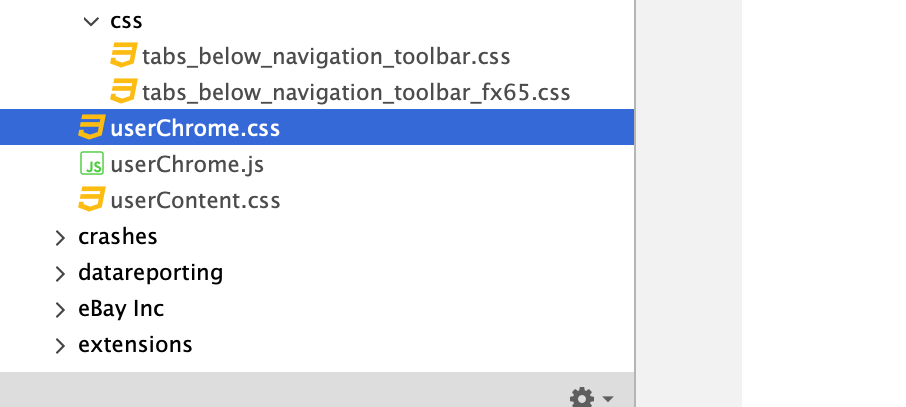
Task: Click the CSS icon beside tabs_below_navigation_toolbar_fx65.css
Action: 124,92
